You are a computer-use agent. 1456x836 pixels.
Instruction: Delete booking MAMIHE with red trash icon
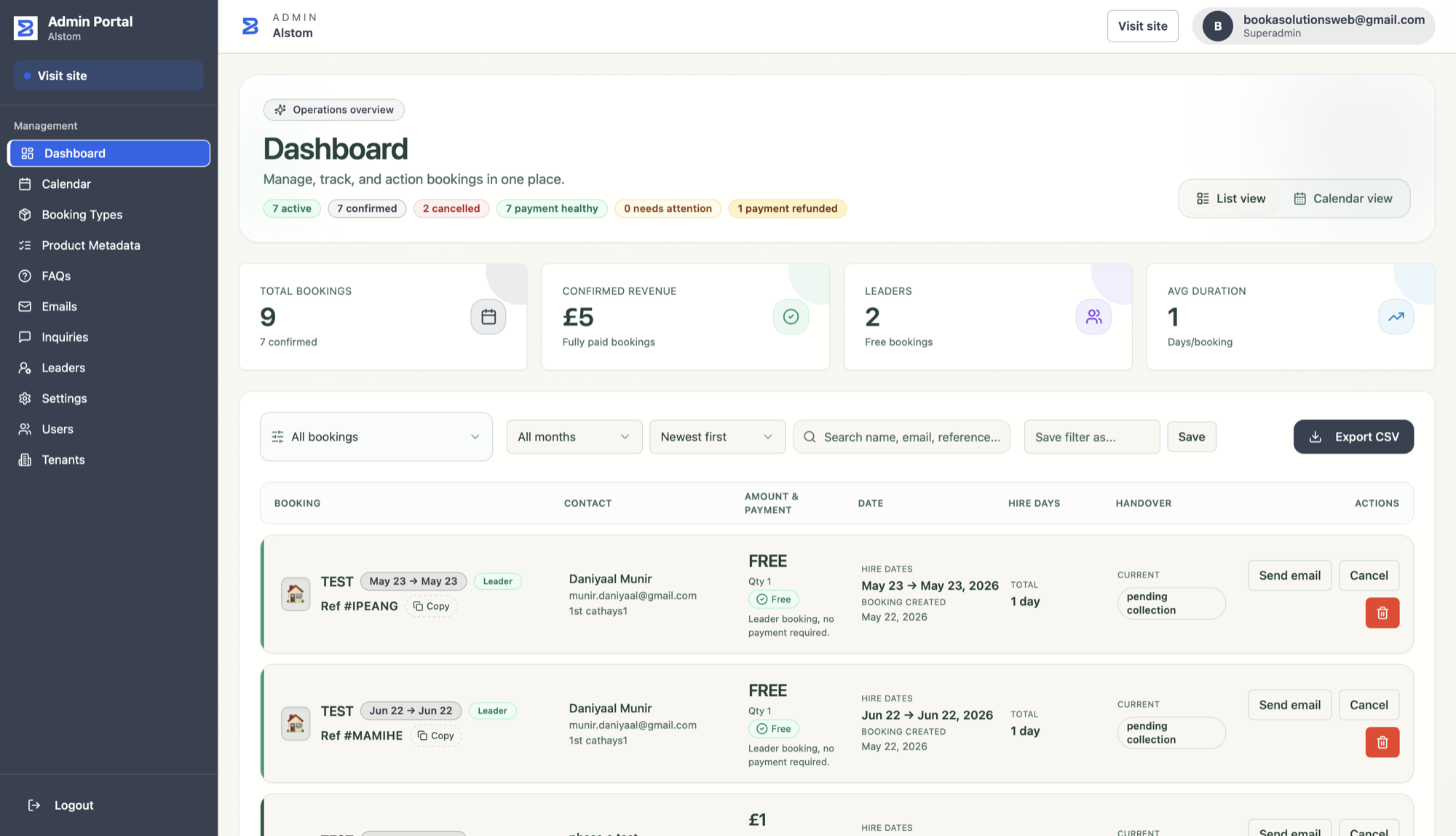(x=1382, y=743)
